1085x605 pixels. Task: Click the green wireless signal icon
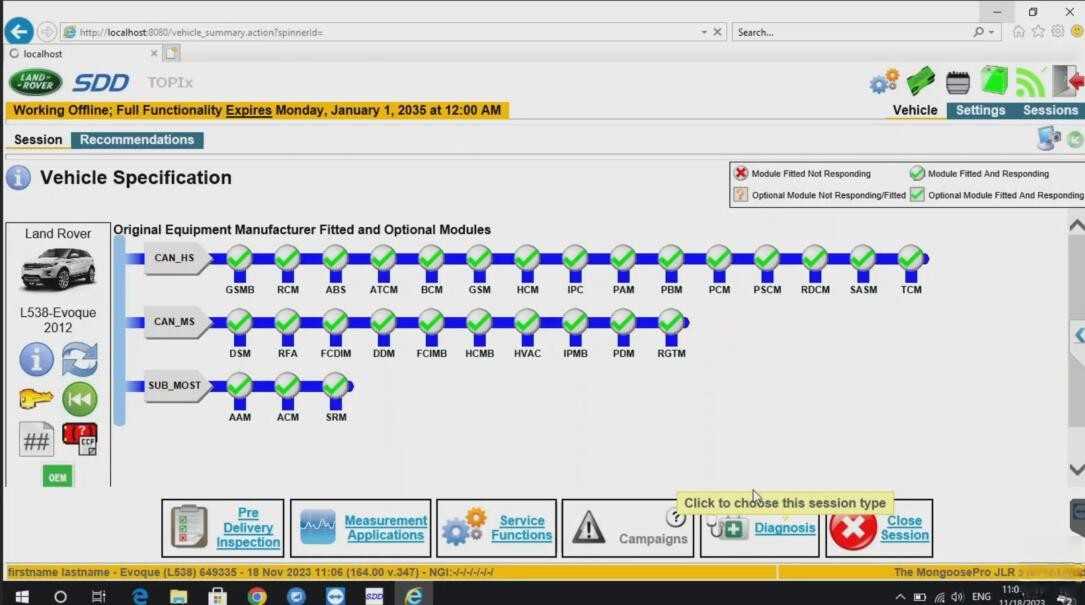point(1030,82)
